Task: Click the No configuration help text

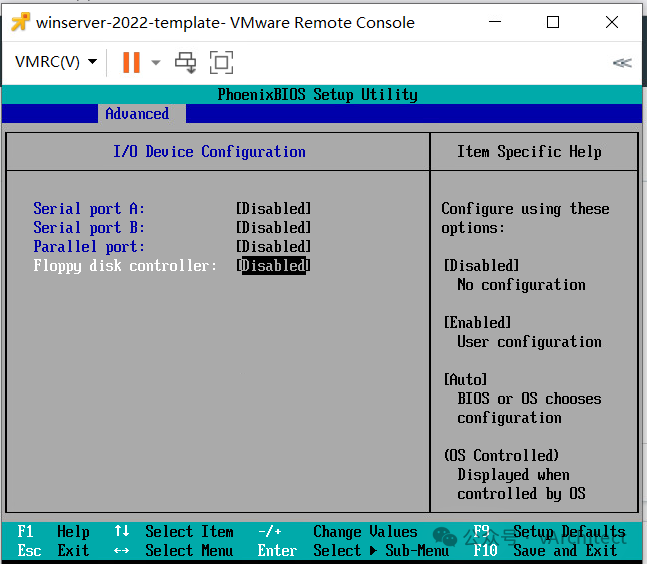Action: [x=521, y=285]
